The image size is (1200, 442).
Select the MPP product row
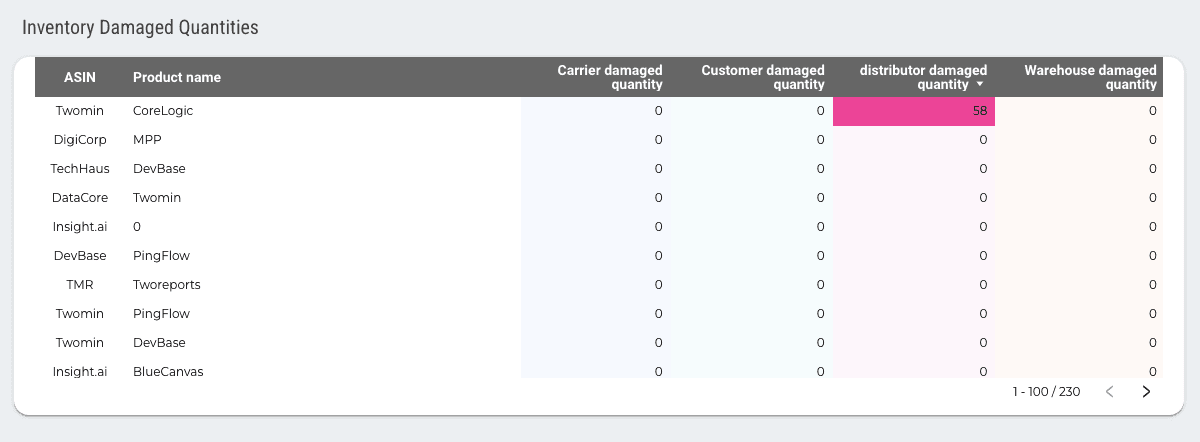[x=147, y=140]
